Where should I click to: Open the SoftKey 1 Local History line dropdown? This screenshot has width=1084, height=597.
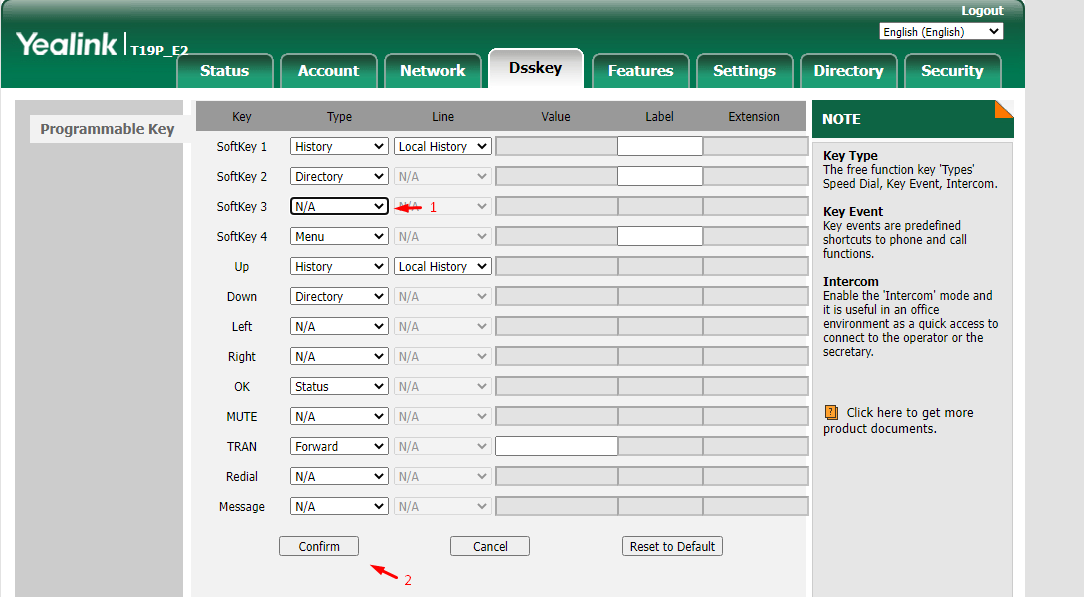click(442, 146)
